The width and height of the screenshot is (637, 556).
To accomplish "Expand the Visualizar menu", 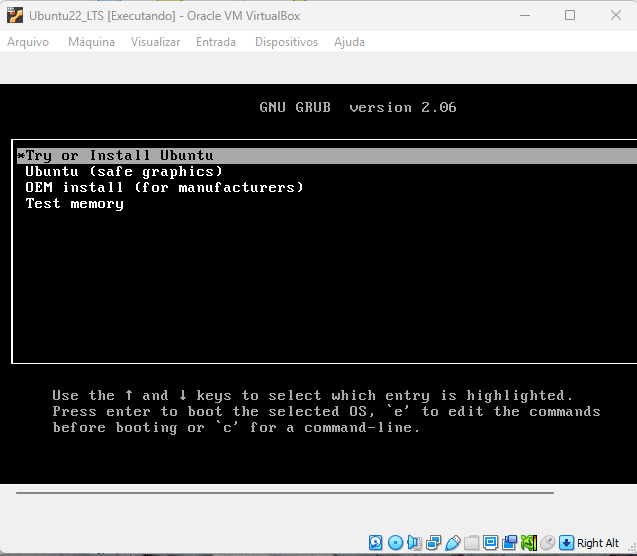I will [x=155, y=42].
